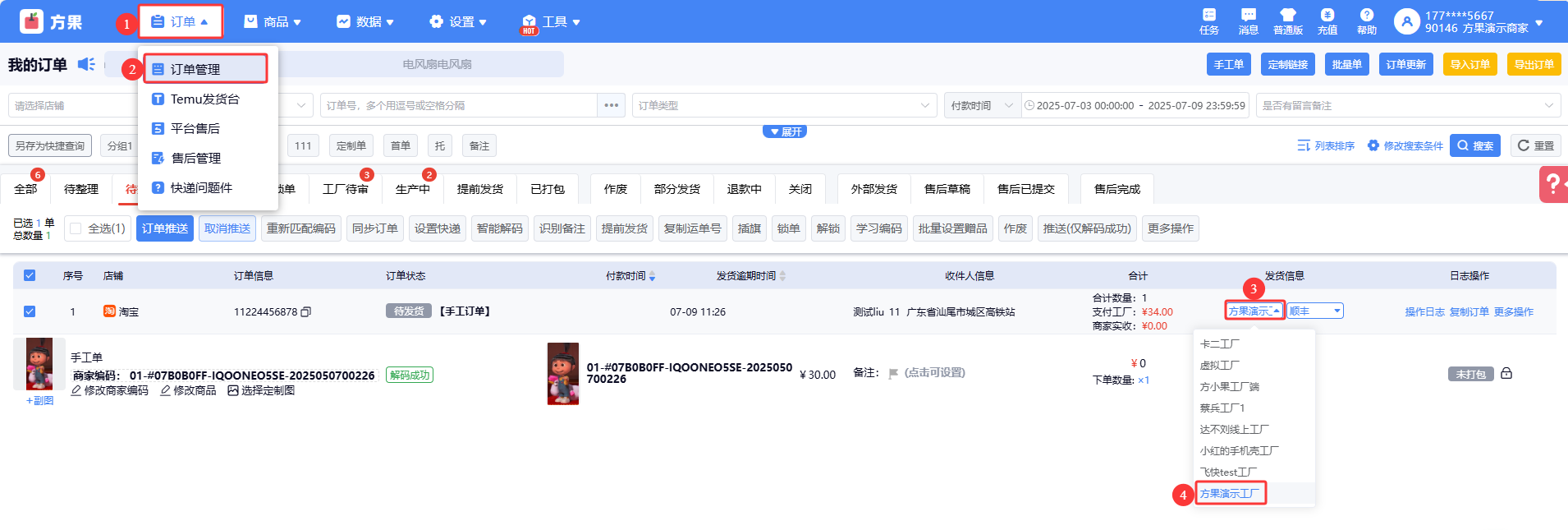
Task: Click 修改搜索条件 gear icon
Action: 1373,145
